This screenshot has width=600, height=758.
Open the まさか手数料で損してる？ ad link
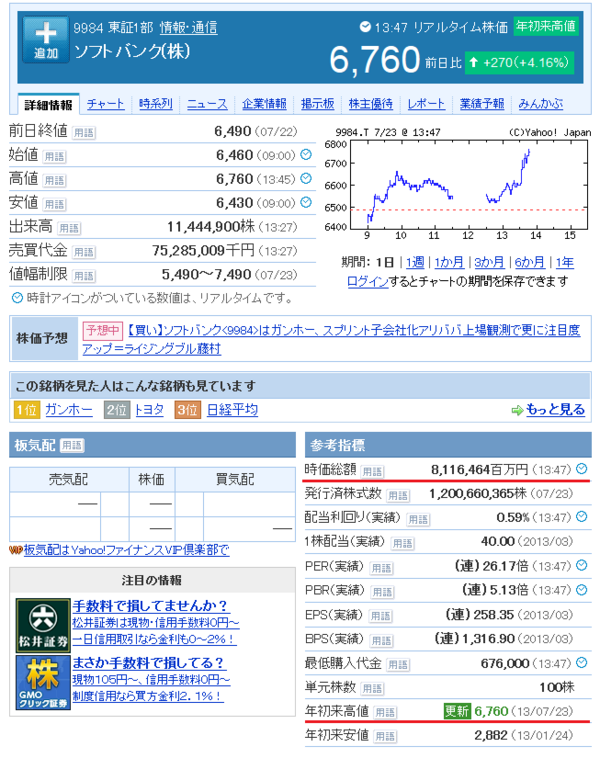(148, 663)
